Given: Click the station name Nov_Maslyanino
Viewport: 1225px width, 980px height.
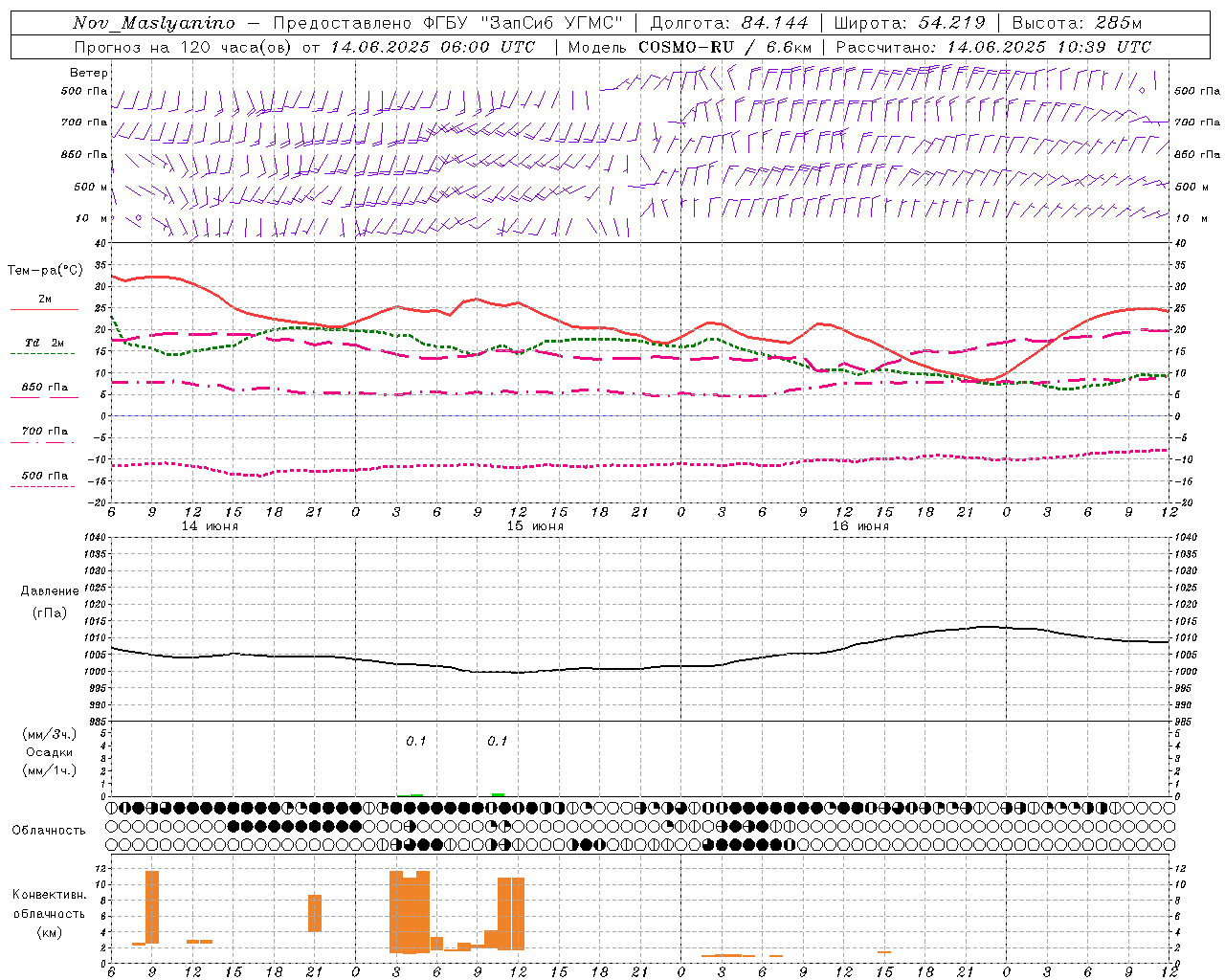Looking at the screenshot, I should pos(153,23).
